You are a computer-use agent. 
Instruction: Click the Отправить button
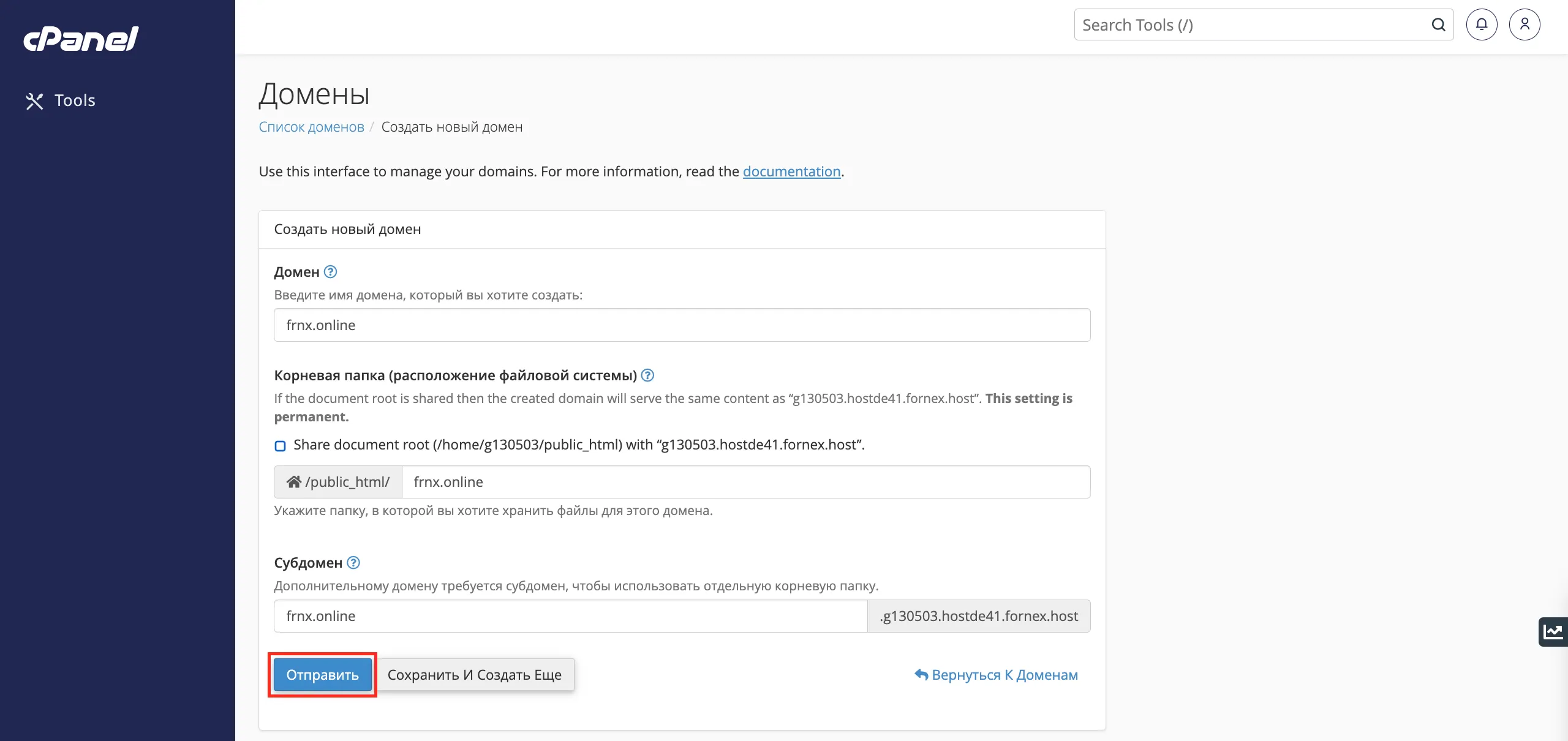322,674
